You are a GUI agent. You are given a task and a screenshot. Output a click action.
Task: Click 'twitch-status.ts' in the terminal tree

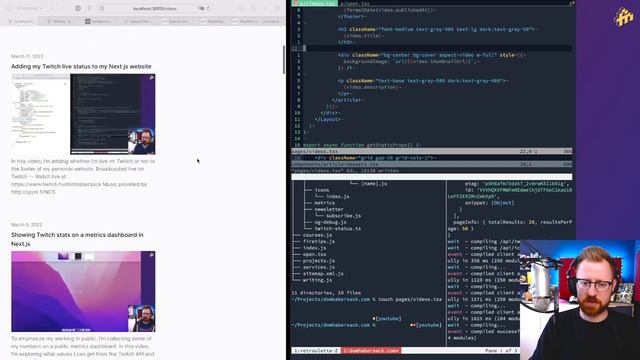(338, 229)
